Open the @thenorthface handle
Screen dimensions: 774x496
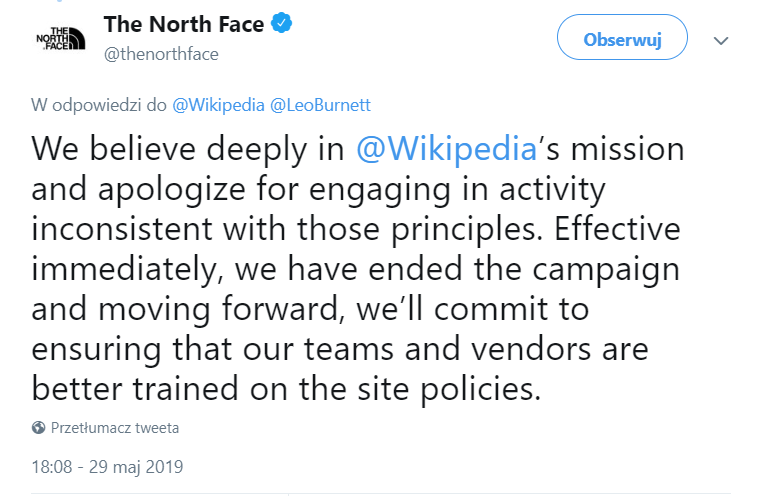coord(161,54)
